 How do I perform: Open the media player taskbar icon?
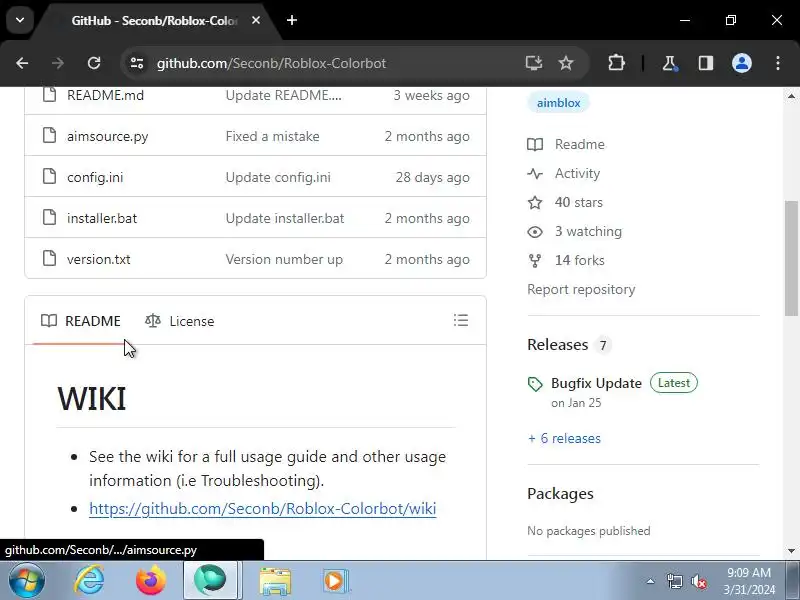(335, 581)
